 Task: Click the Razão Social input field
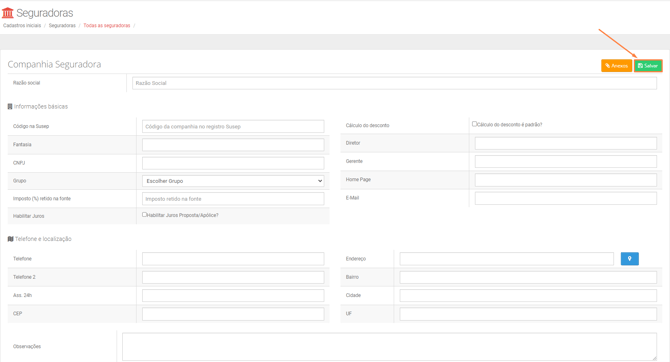pyautogui.click(x=394, y=83)
